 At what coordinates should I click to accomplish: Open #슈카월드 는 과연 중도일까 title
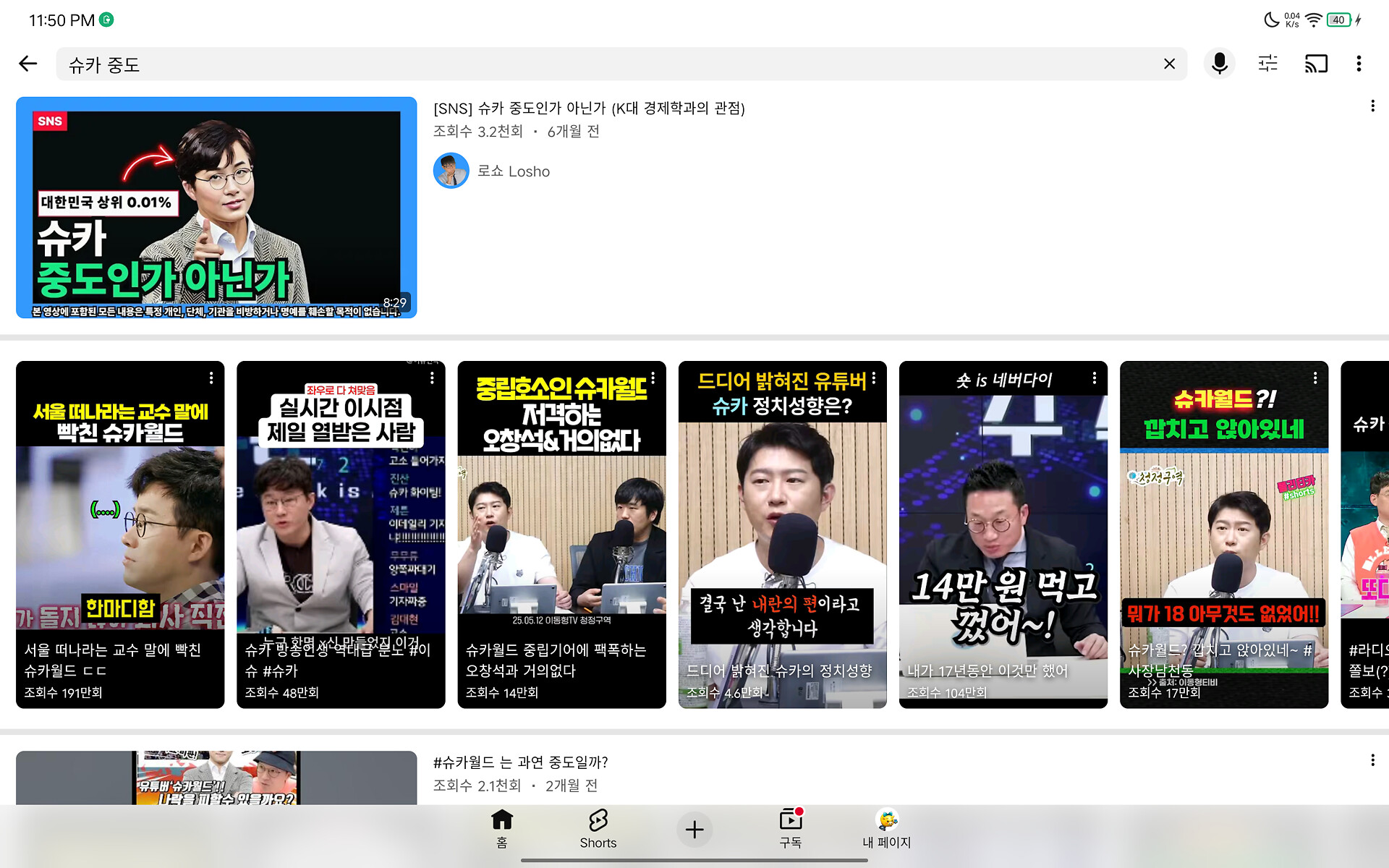point(520,762)
